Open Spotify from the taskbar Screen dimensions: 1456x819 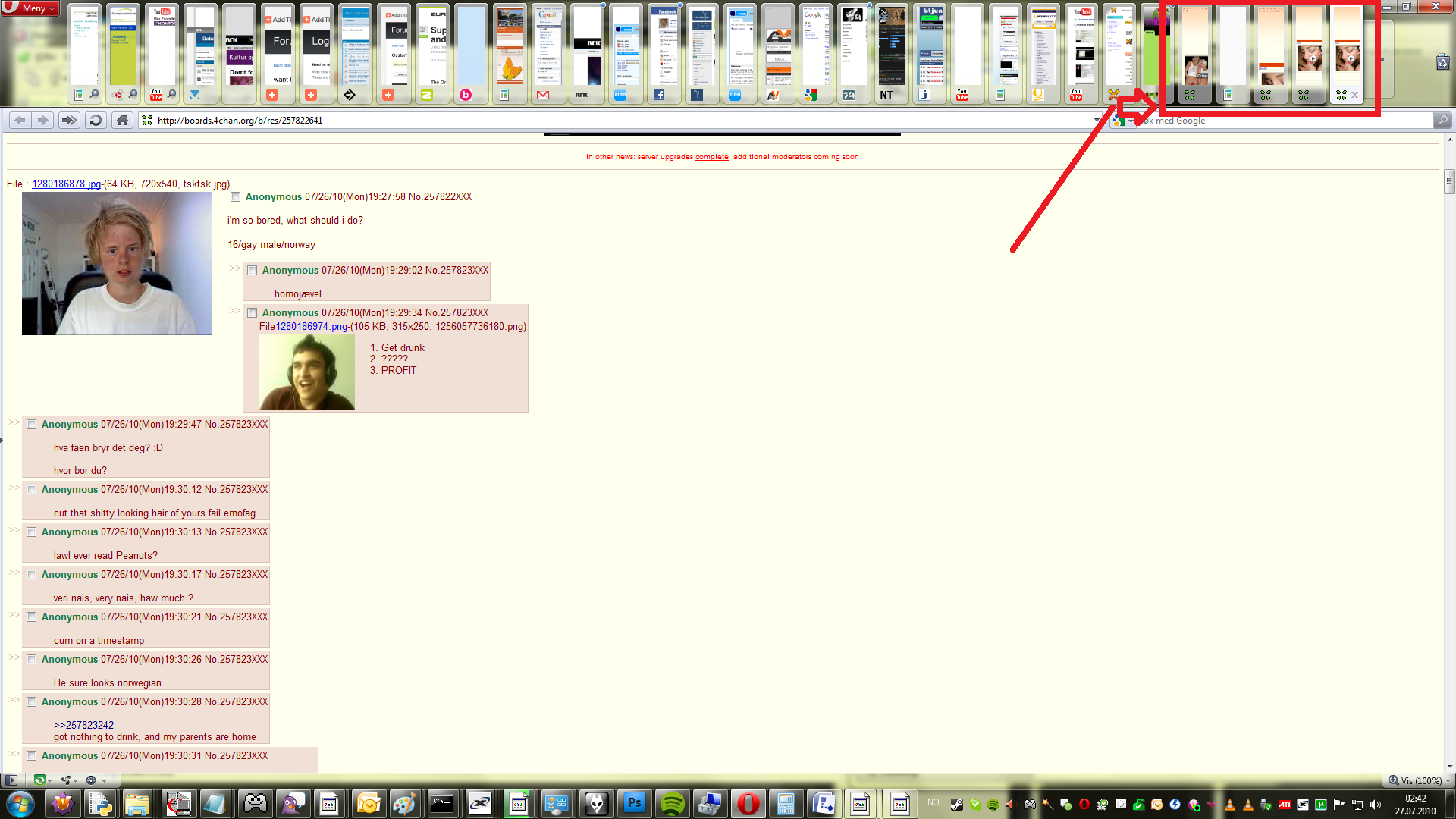pos(672,803)
